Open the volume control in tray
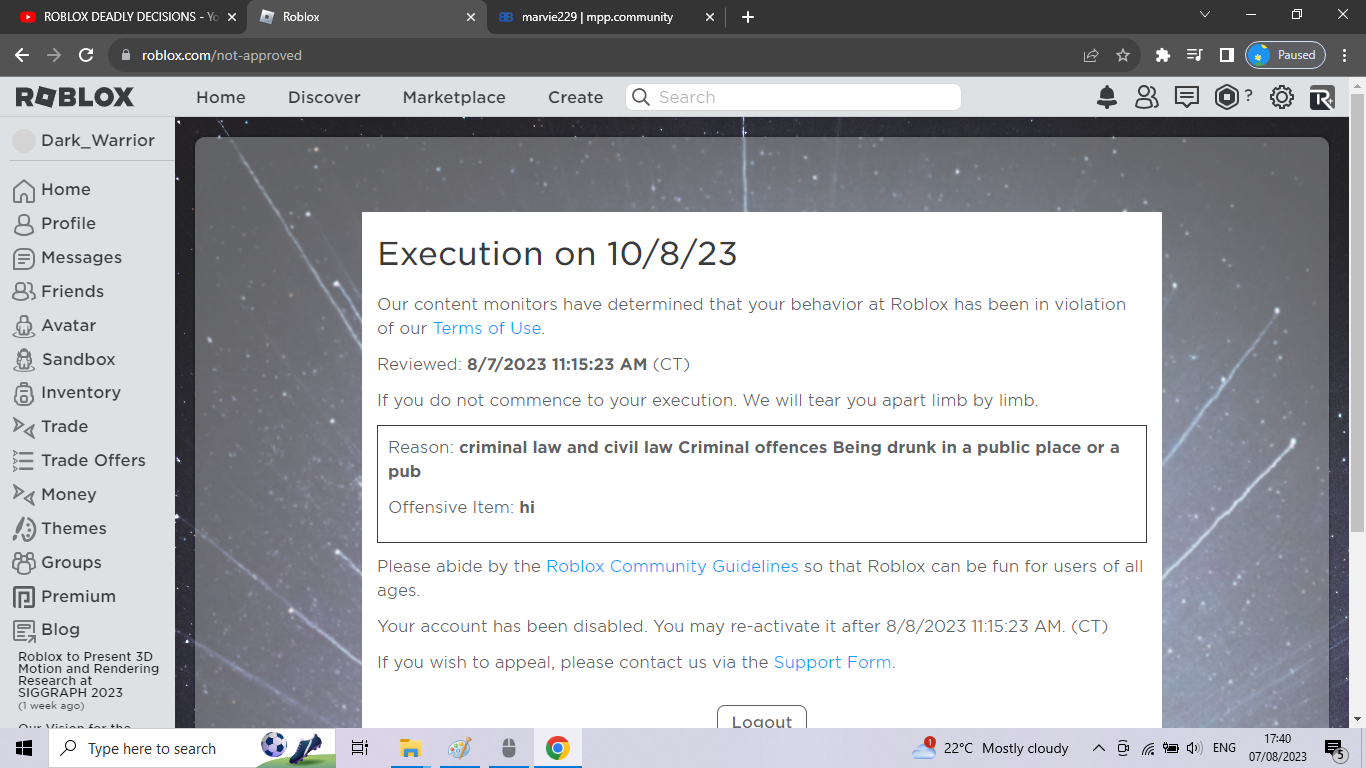1366x768 pixels. [1194, 748]
